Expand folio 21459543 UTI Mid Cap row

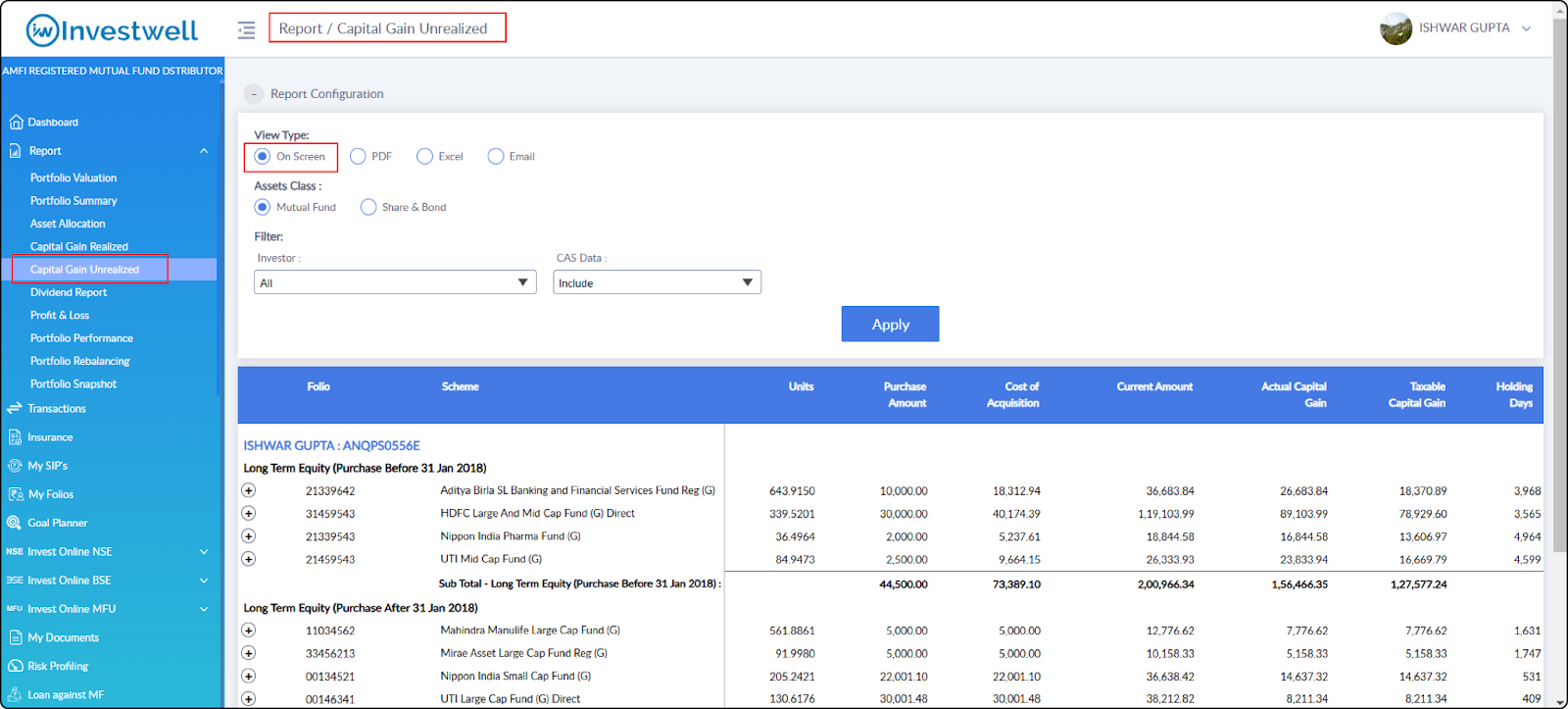click(249, 559)
